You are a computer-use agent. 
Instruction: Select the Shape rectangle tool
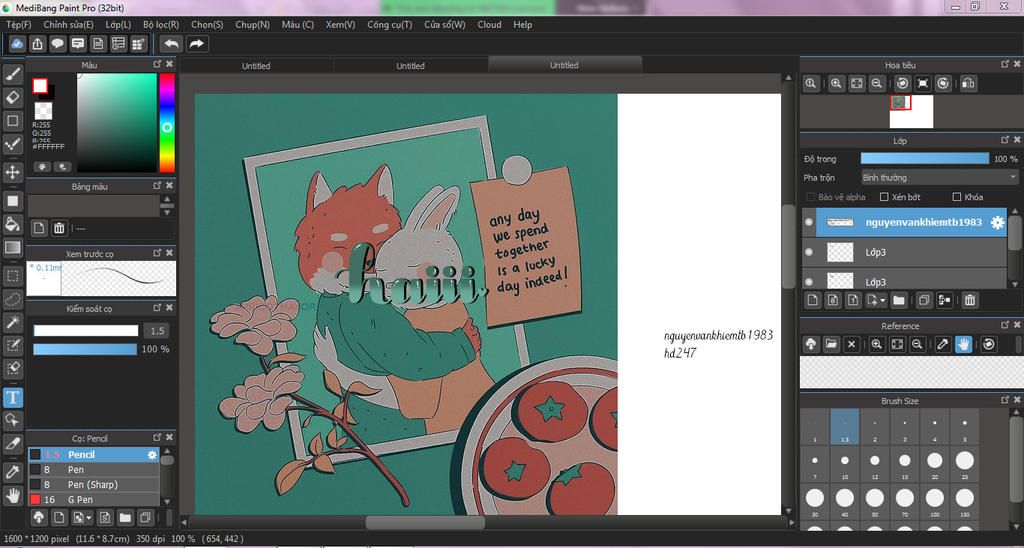(x=12, y=121)
